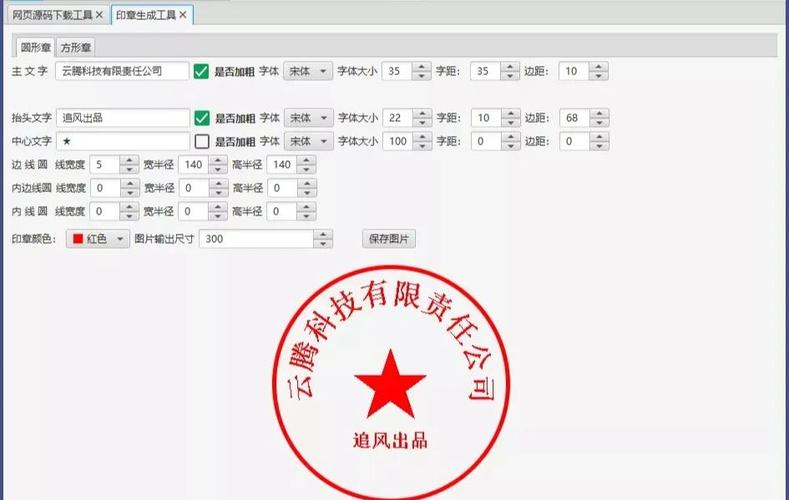Increase 内边线圆 线宽度 value

click(130, 184)
